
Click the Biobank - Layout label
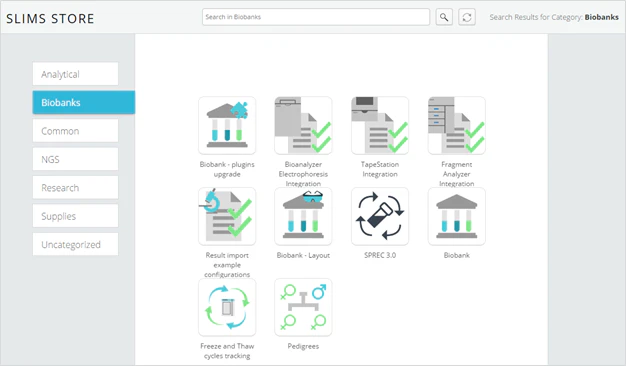[303, 255]
